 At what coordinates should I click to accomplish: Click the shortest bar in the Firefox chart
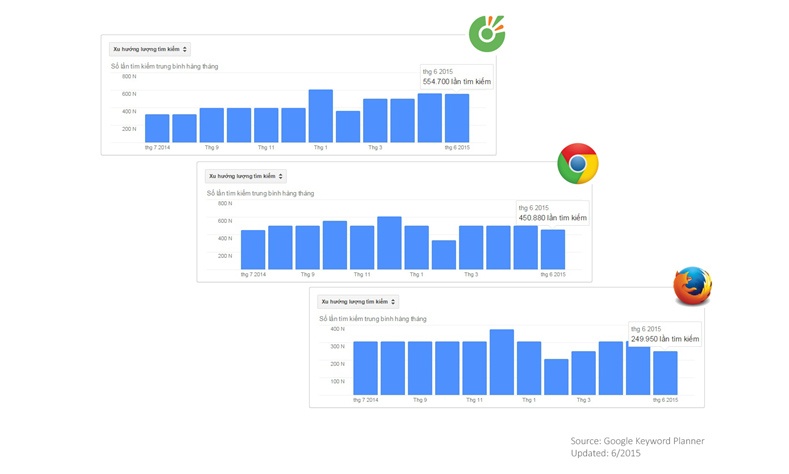click(556, 376)
